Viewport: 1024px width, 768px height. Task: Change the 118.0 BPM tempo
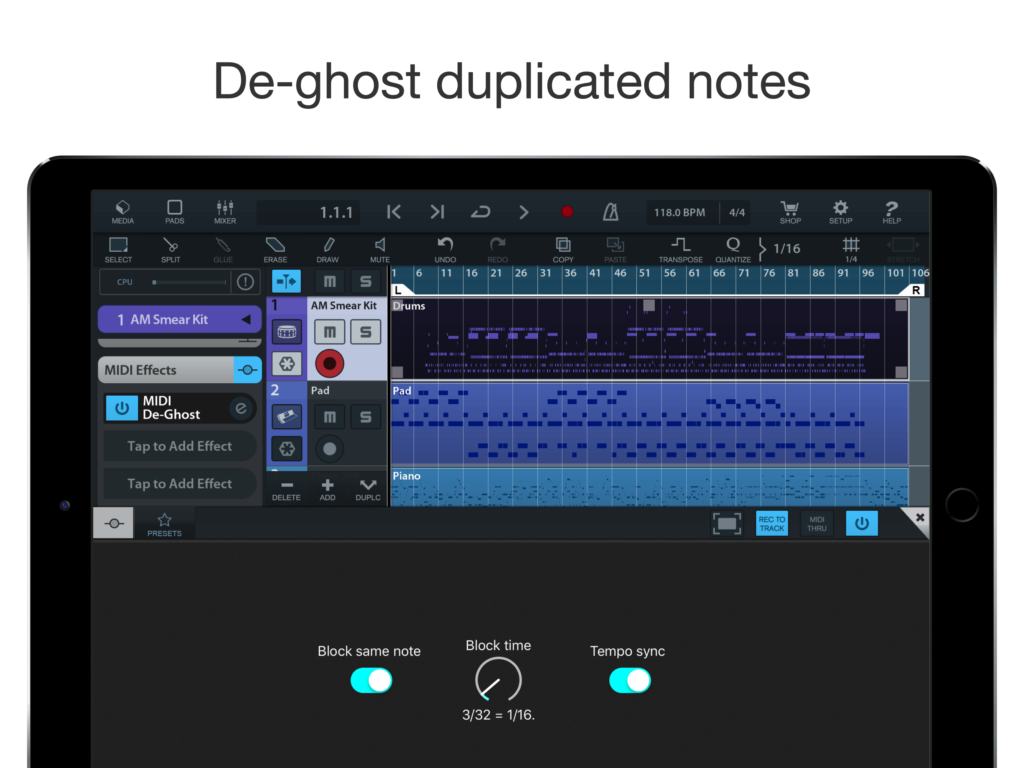click(680, 212)
